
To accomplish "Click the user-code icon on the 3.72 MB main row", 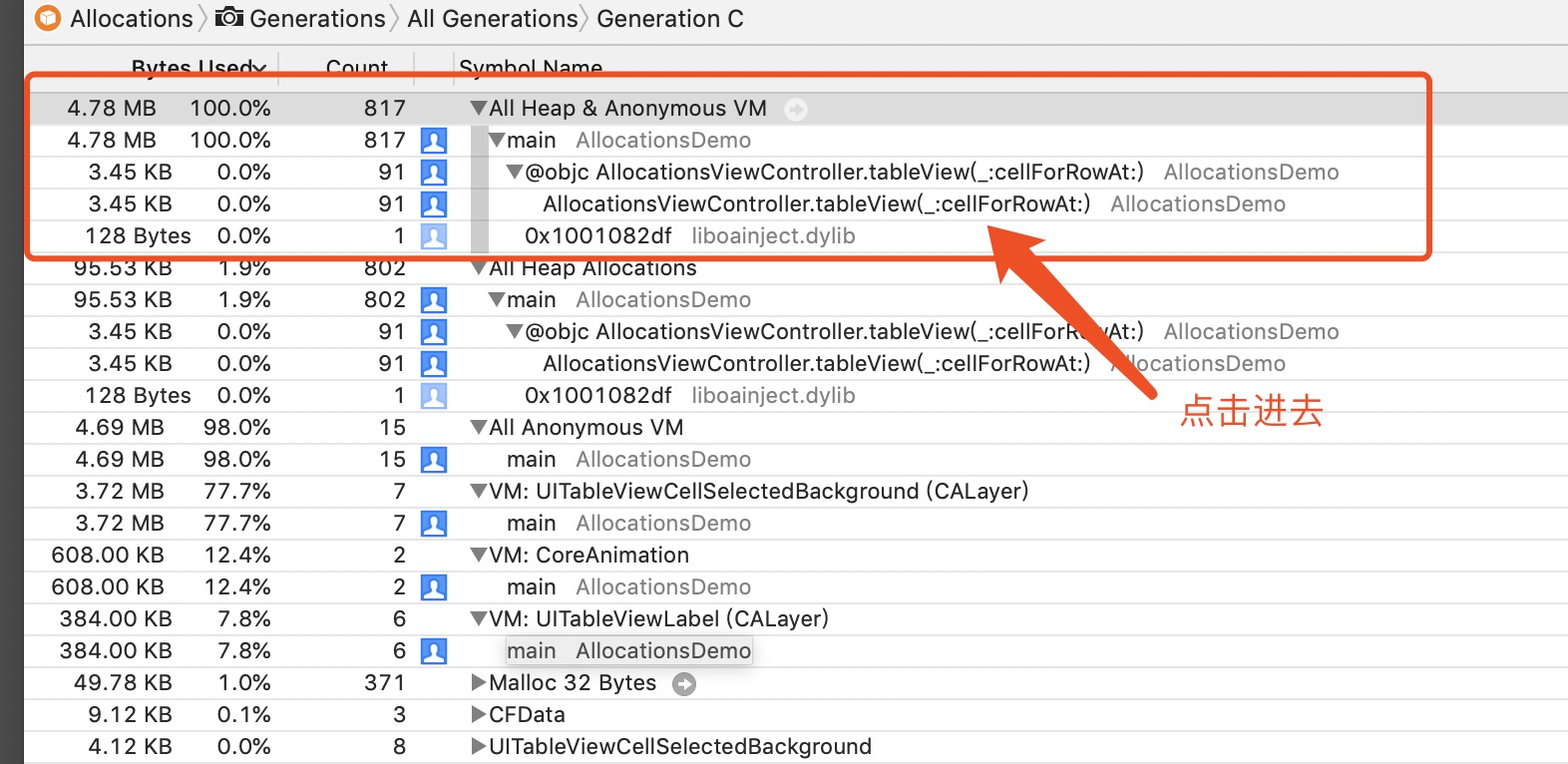I will tap(434, 524).
